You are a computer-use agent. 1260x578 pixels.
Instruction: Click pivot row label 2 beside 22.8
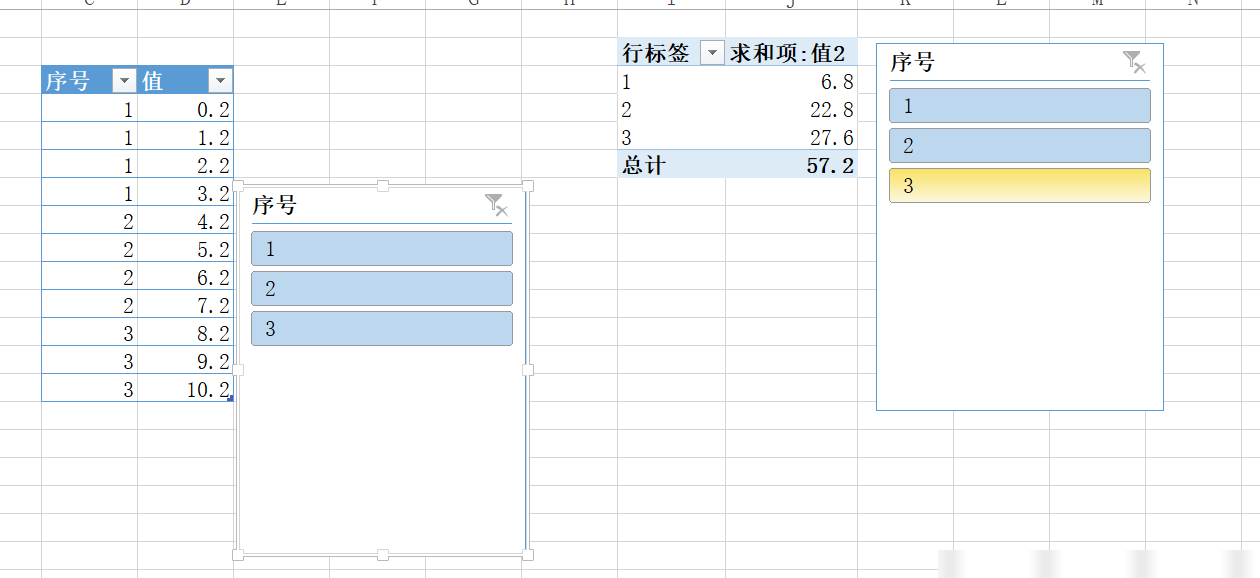pyautogui.click(x=671, y=110)
